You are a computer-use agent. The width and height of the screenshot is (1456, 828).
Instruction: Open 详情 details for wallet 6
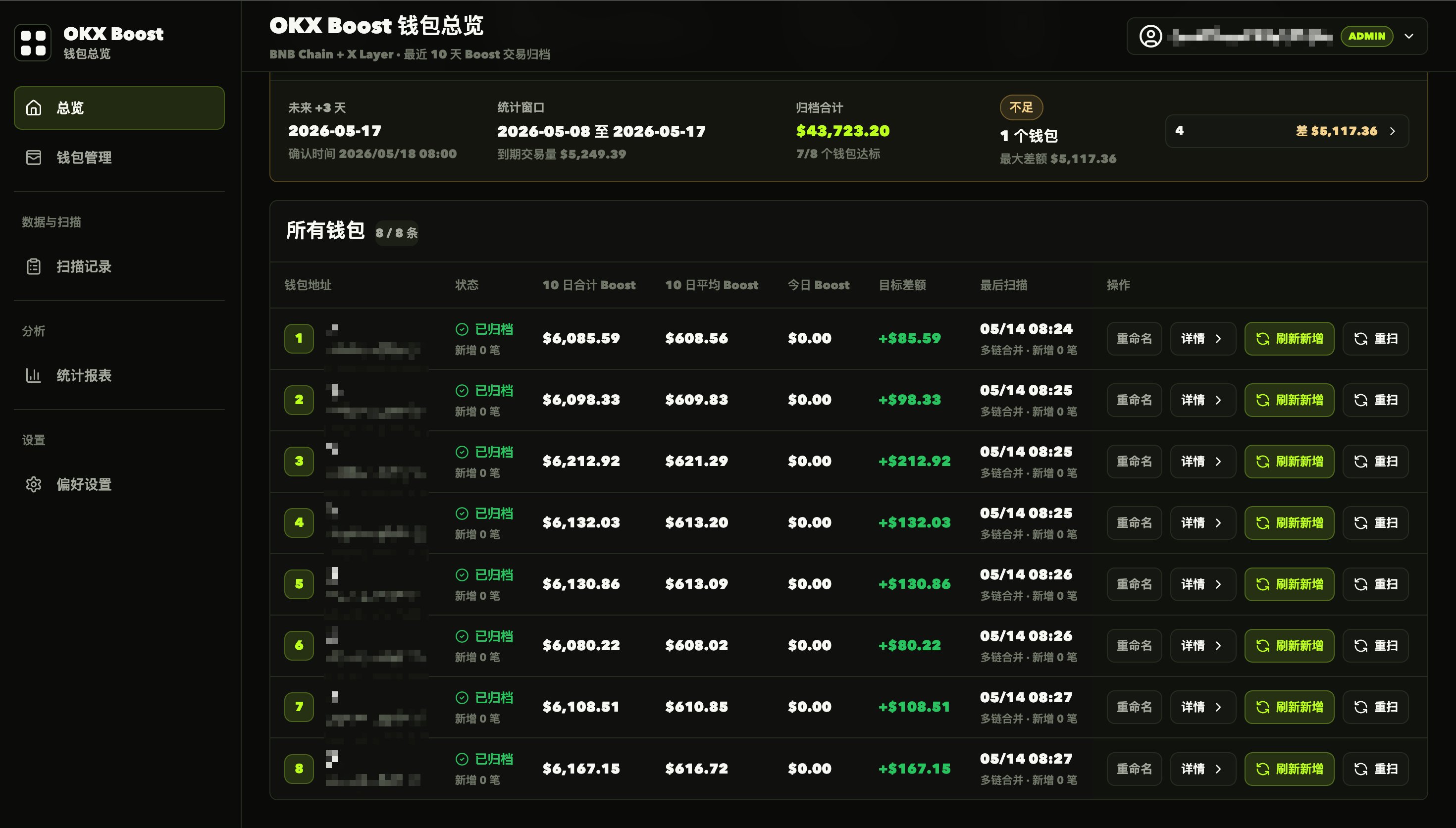1202,645
